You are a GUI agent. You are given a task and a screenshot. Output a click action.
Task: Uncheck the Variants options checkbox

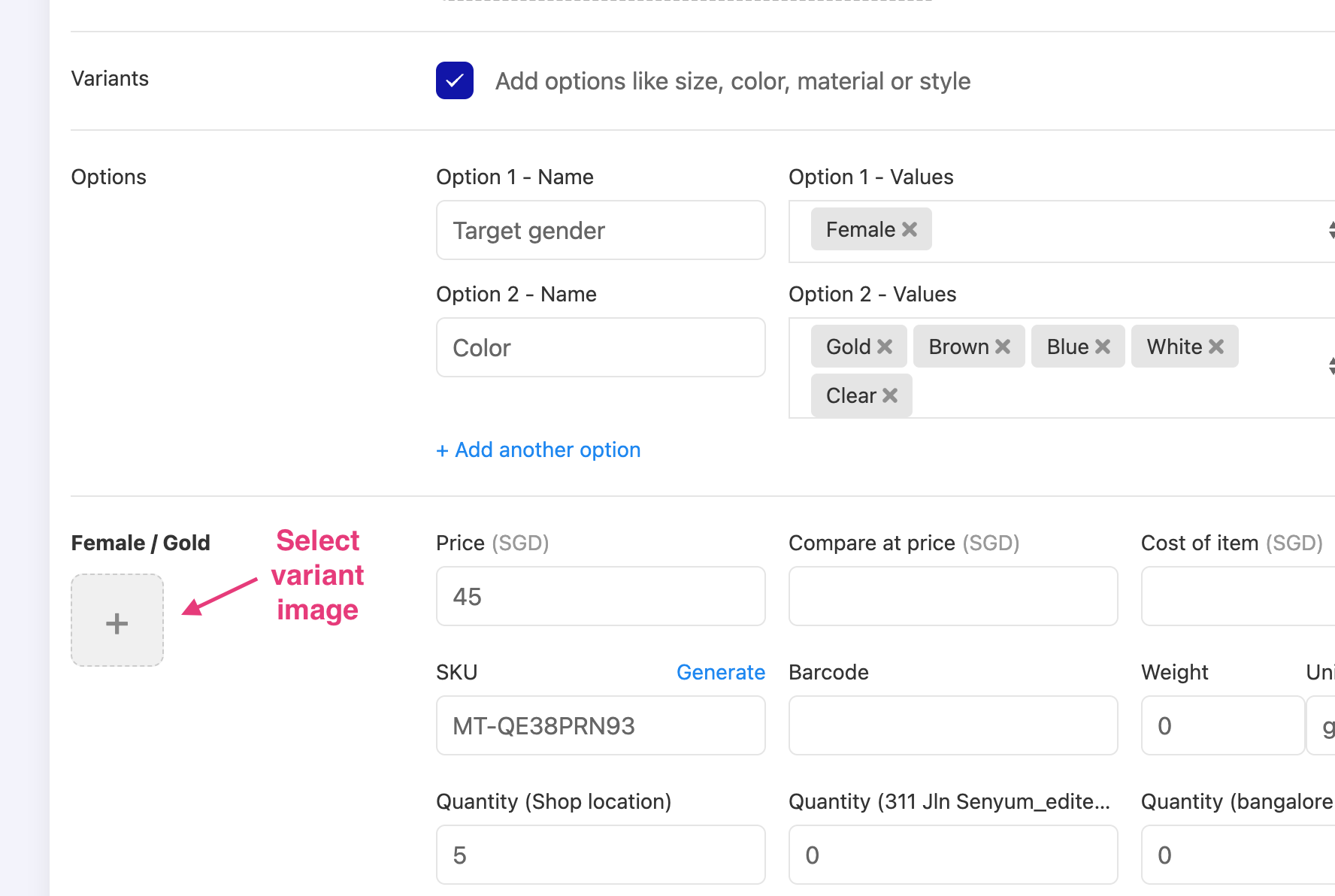pyautogui.click(x=455, y=80)
